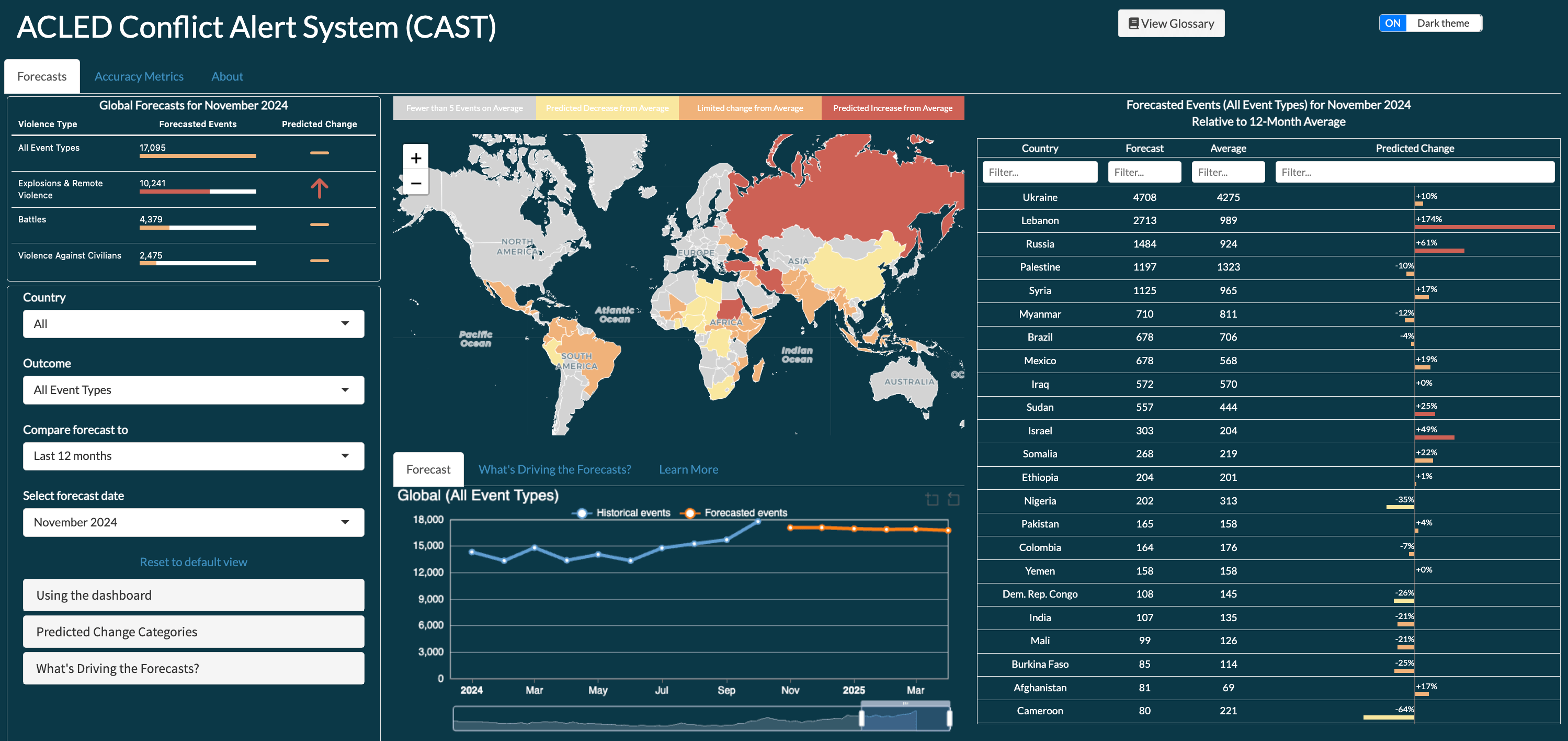Click the red up-arrow for Explosions & Remote Violence

click(320, 189)
